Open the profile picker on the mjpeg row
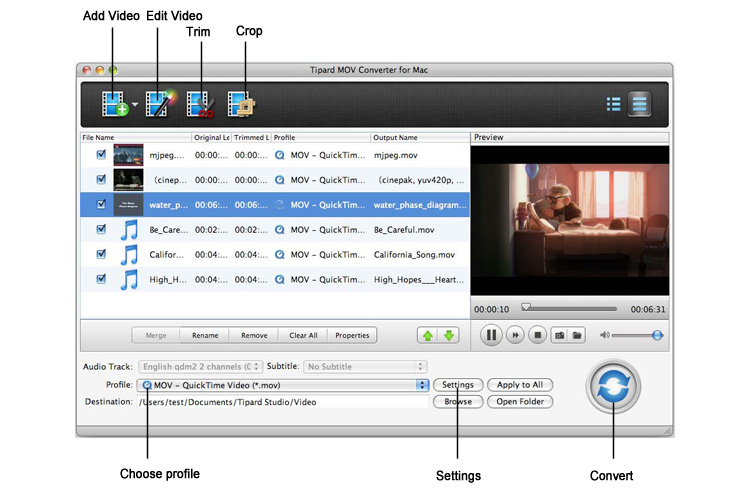 tap(280, 155)
